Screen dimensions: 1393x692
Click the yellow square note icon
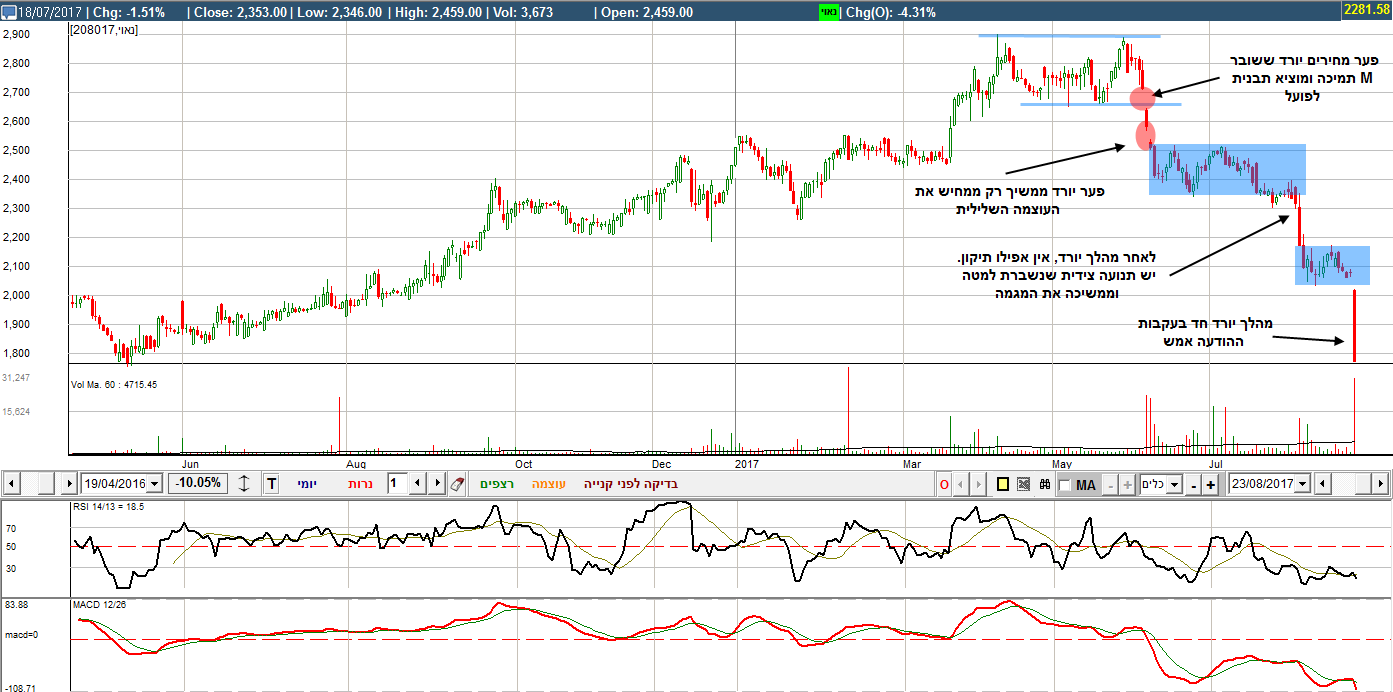(x=1003, y=484)
